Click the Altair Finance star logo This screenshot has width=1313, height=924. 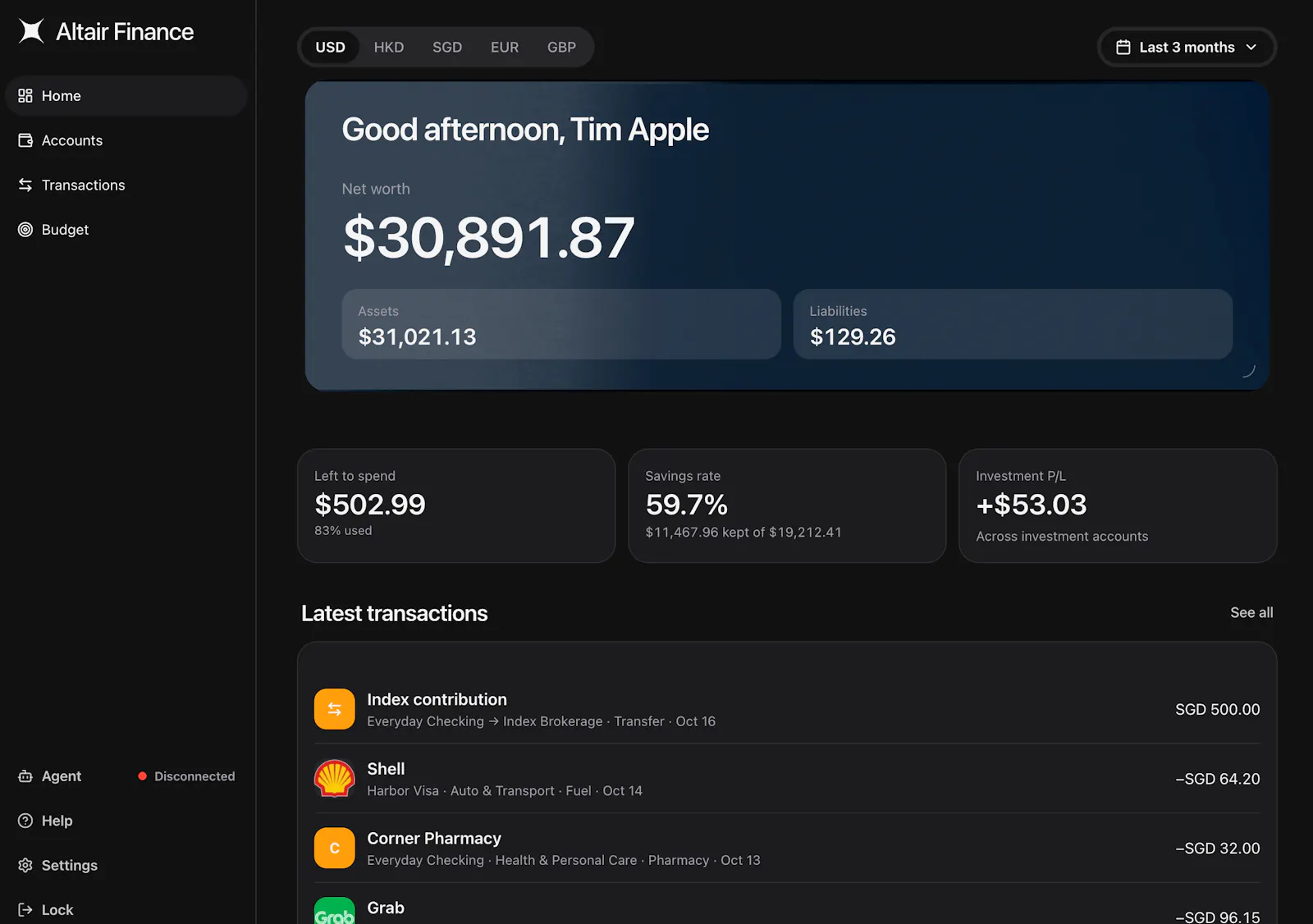[31, 31]
